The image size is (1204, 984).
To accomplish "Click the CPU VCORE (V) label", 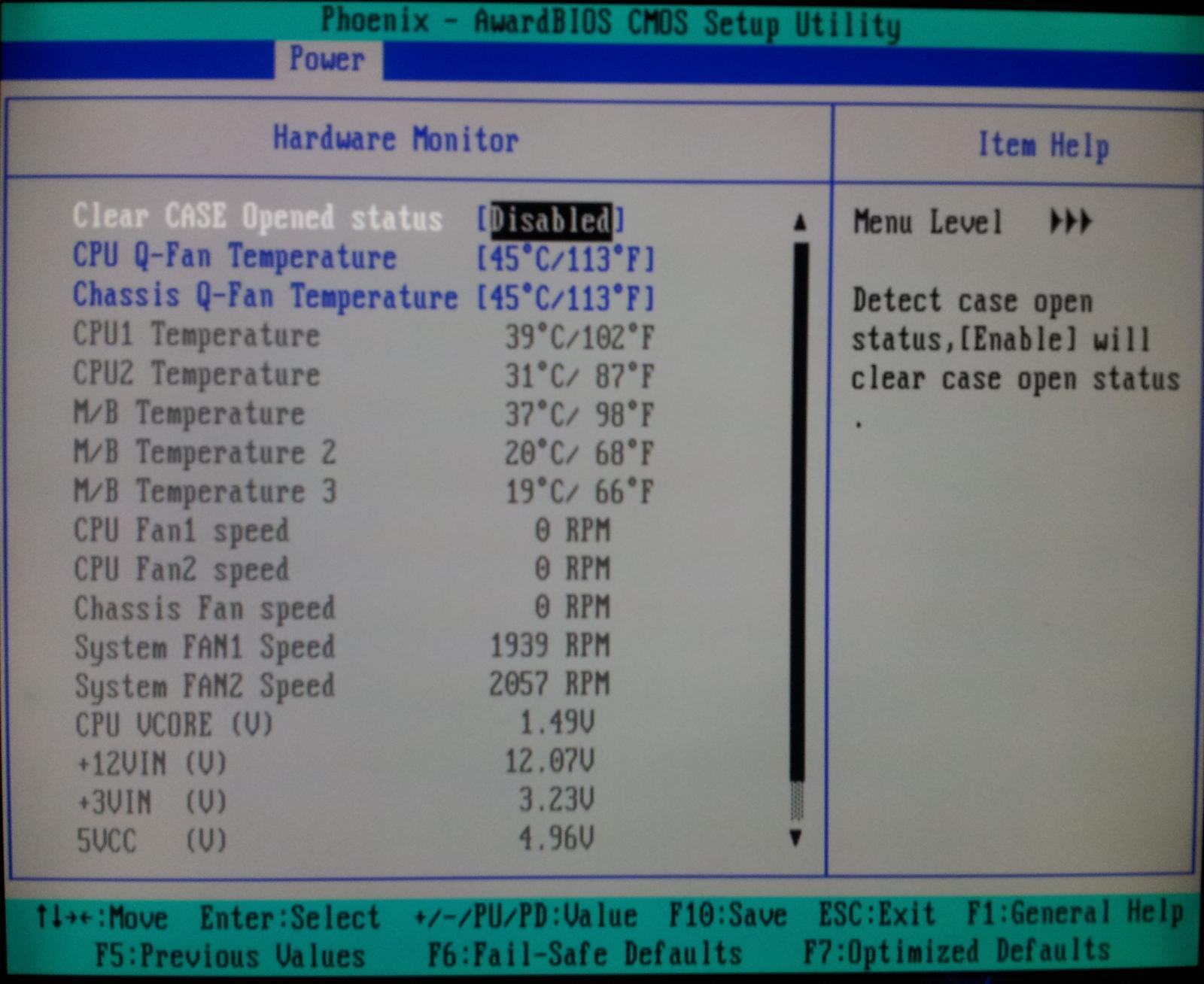I will point(174,725).
